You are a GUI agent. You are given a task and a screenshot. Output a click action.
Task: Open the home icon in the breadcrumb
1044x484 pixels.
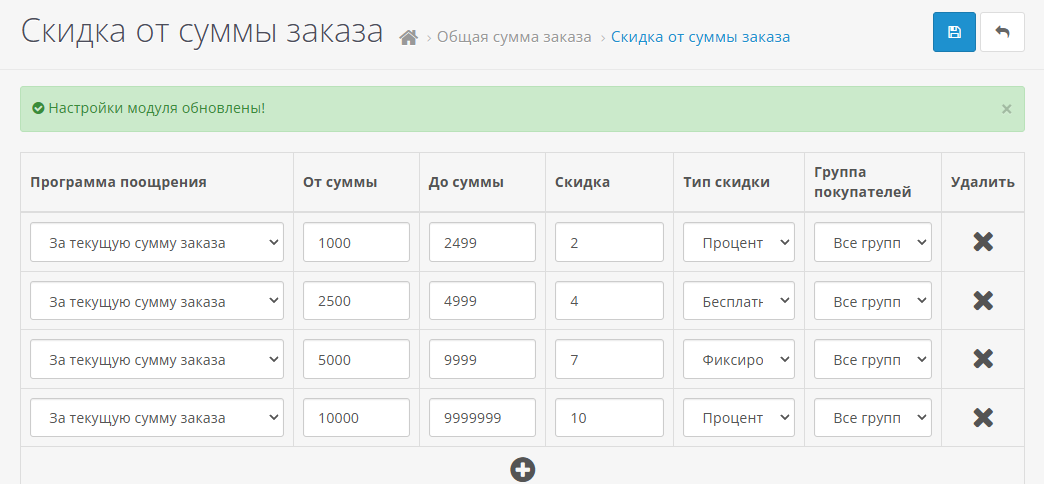(408, 37)
